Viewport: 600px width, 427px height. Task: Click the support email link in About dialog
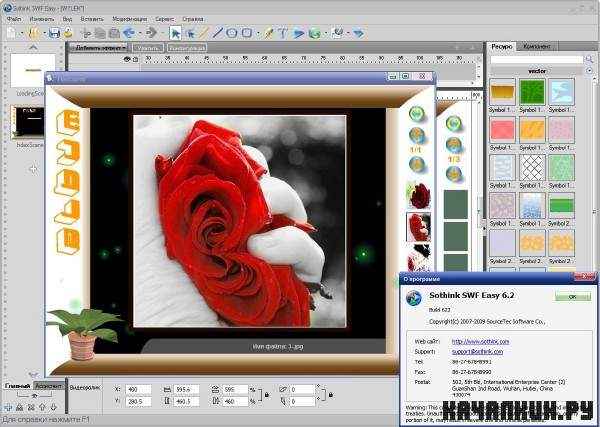478,352
